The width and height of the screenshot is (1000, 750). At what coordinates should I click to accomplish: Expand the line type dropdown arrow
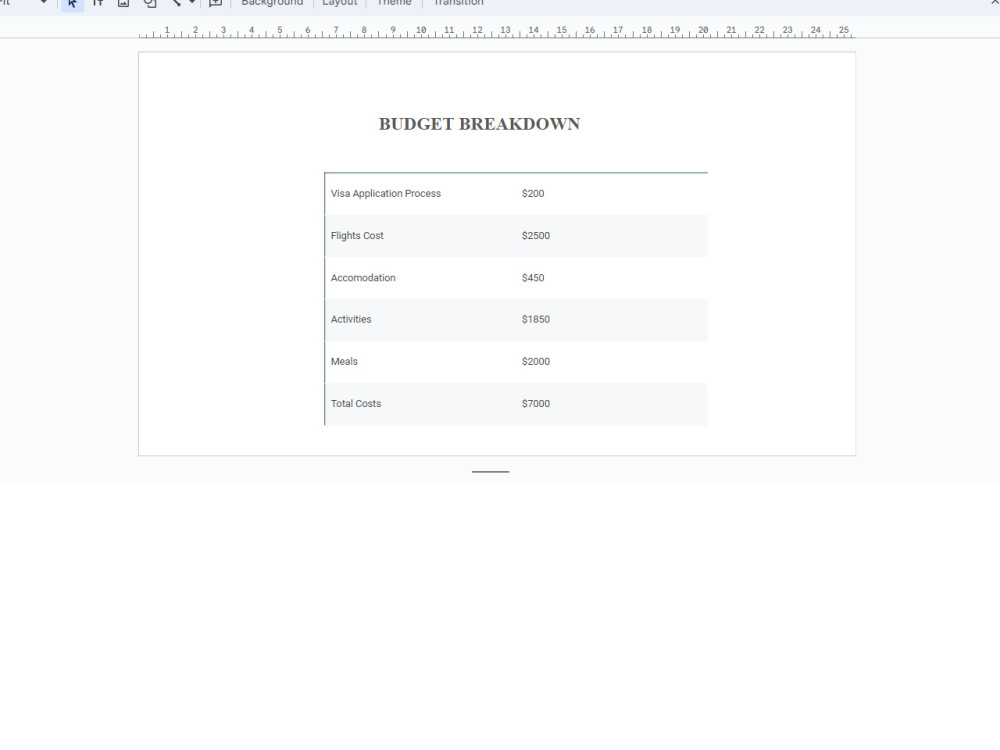coord(191,3)
